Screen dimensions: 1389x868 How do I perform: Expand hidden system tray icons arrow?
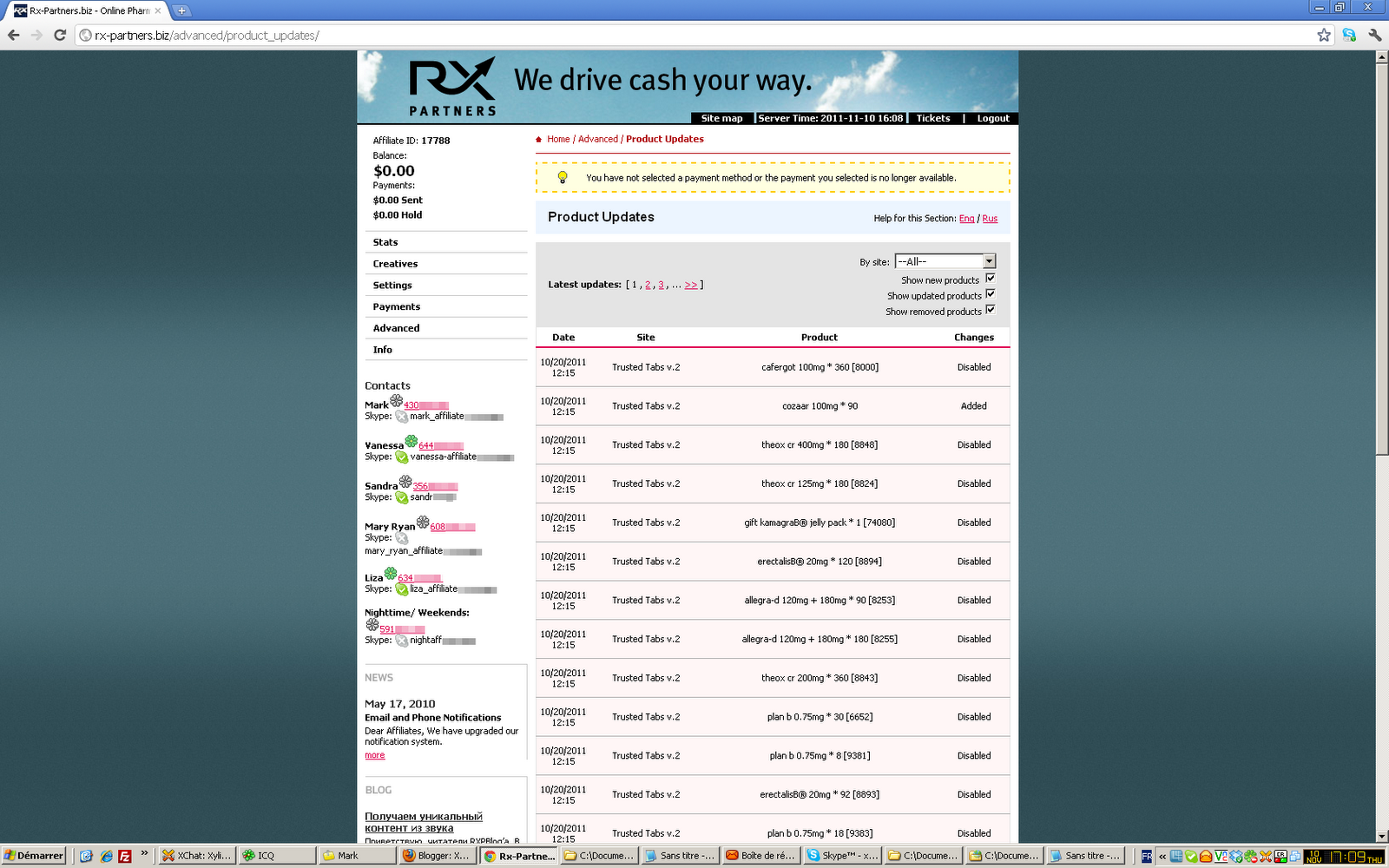pyautogui.click(x=1162, y=856)
